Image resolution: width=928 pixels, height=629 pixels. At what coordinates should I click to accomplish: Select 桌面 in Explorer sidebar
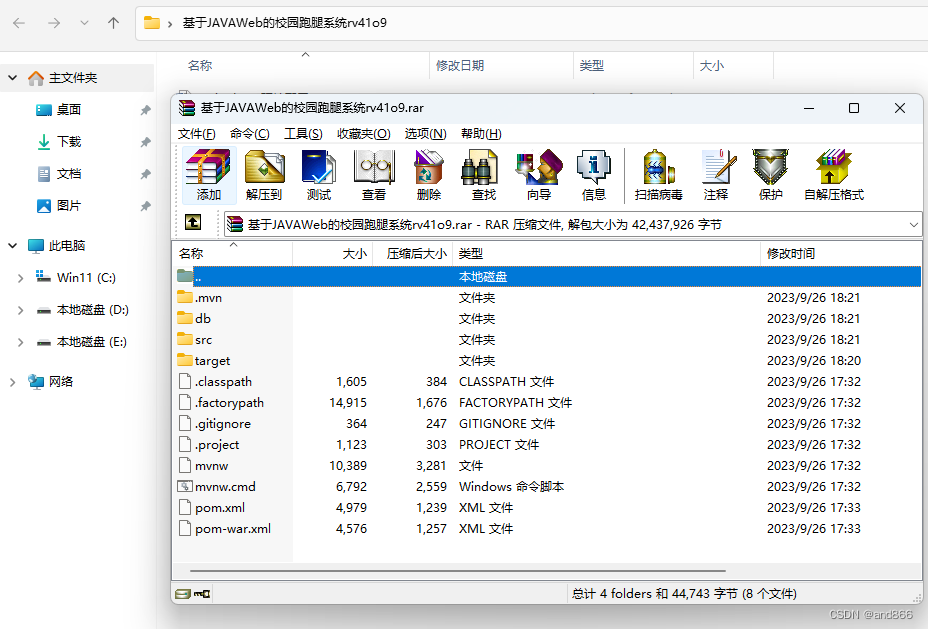point(69,109)
